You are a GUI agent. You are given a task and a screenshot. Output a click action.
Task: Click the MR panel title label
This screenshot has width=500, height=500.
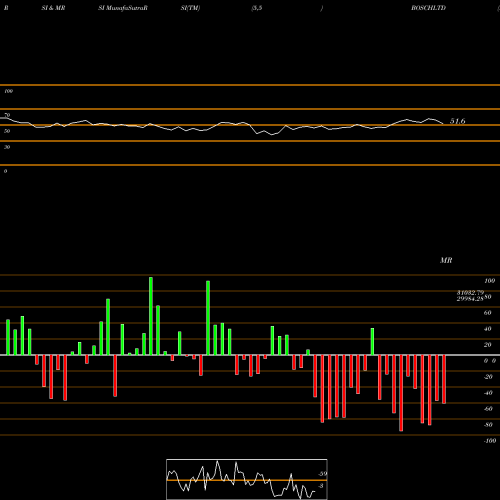tap(446, 260)
